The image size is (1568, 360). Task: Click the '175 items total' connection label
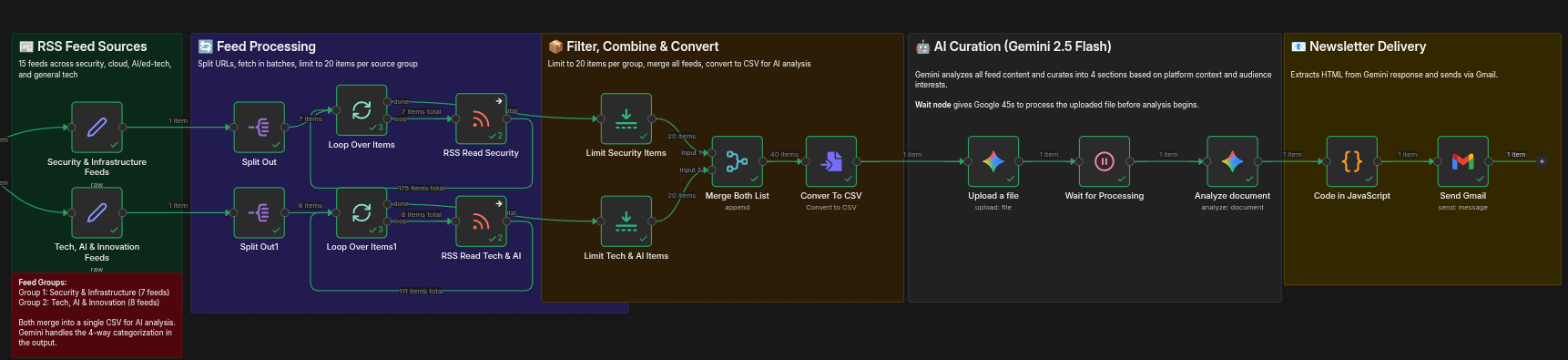pos(422,188)
